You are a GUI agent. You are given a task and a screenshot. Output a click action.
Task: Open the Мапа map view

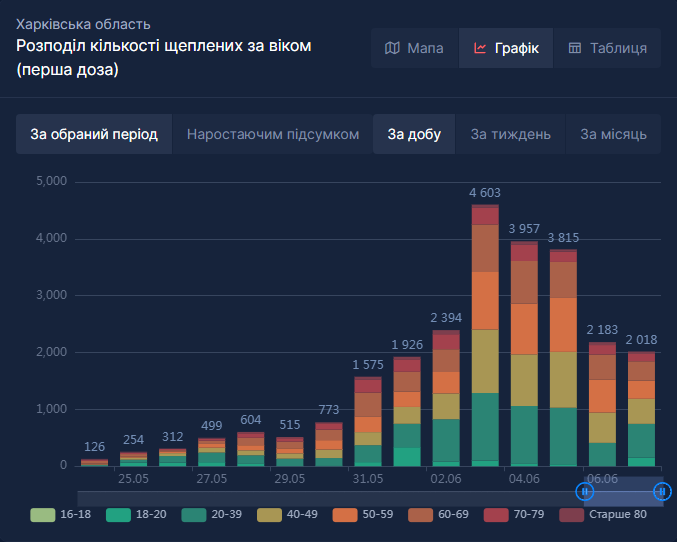click(x=414, y=48)
